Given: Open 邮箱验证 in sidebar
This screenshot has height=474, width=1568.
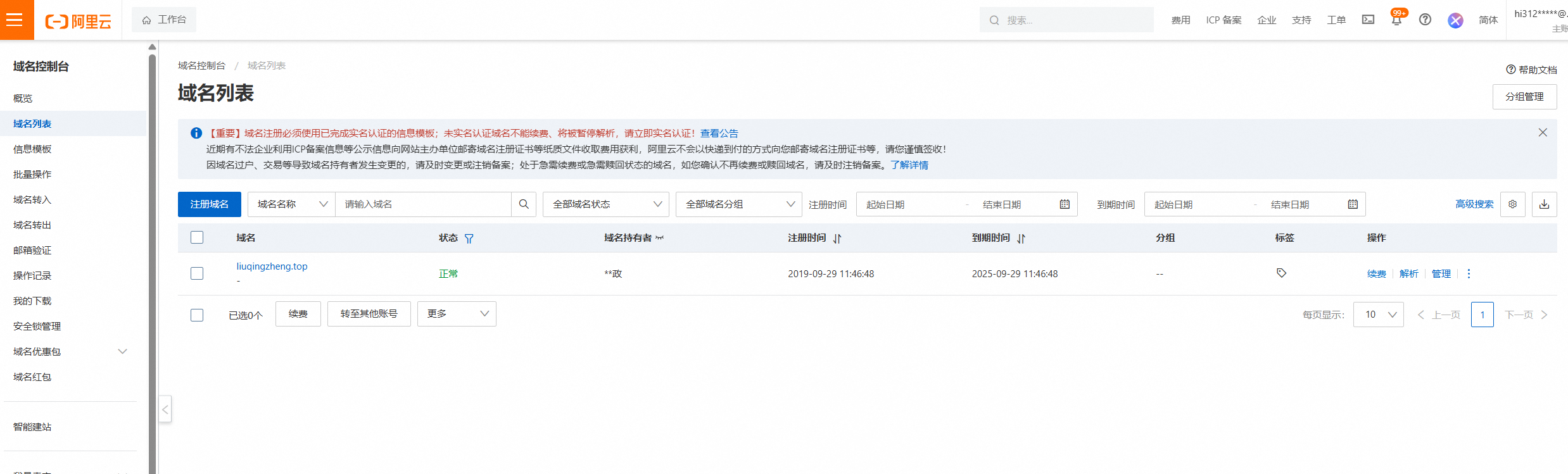Looking at the screenshot, I should click(32, 250).
